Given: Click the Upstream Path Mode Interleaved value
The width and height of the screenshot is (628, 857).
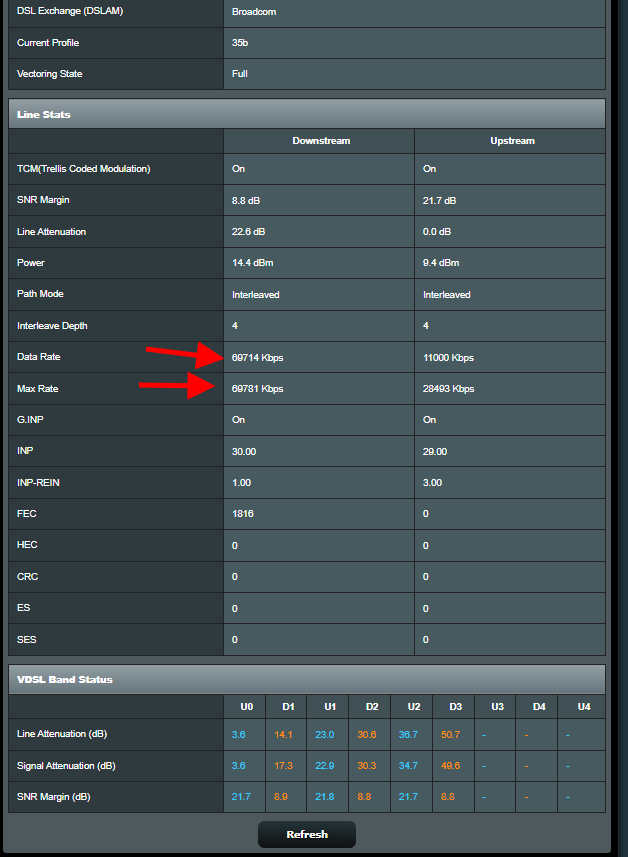Looking at the screenshot, I should point(447,295).
